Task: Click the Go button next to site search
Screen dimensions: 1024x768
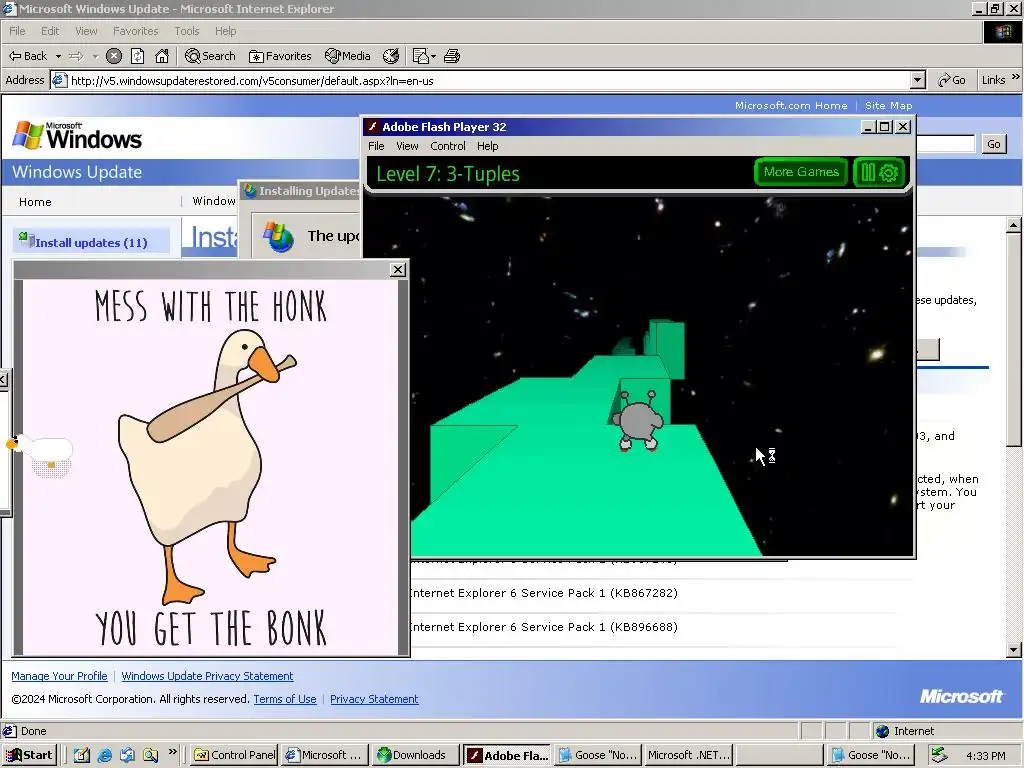Action: [x=993, y=144]
